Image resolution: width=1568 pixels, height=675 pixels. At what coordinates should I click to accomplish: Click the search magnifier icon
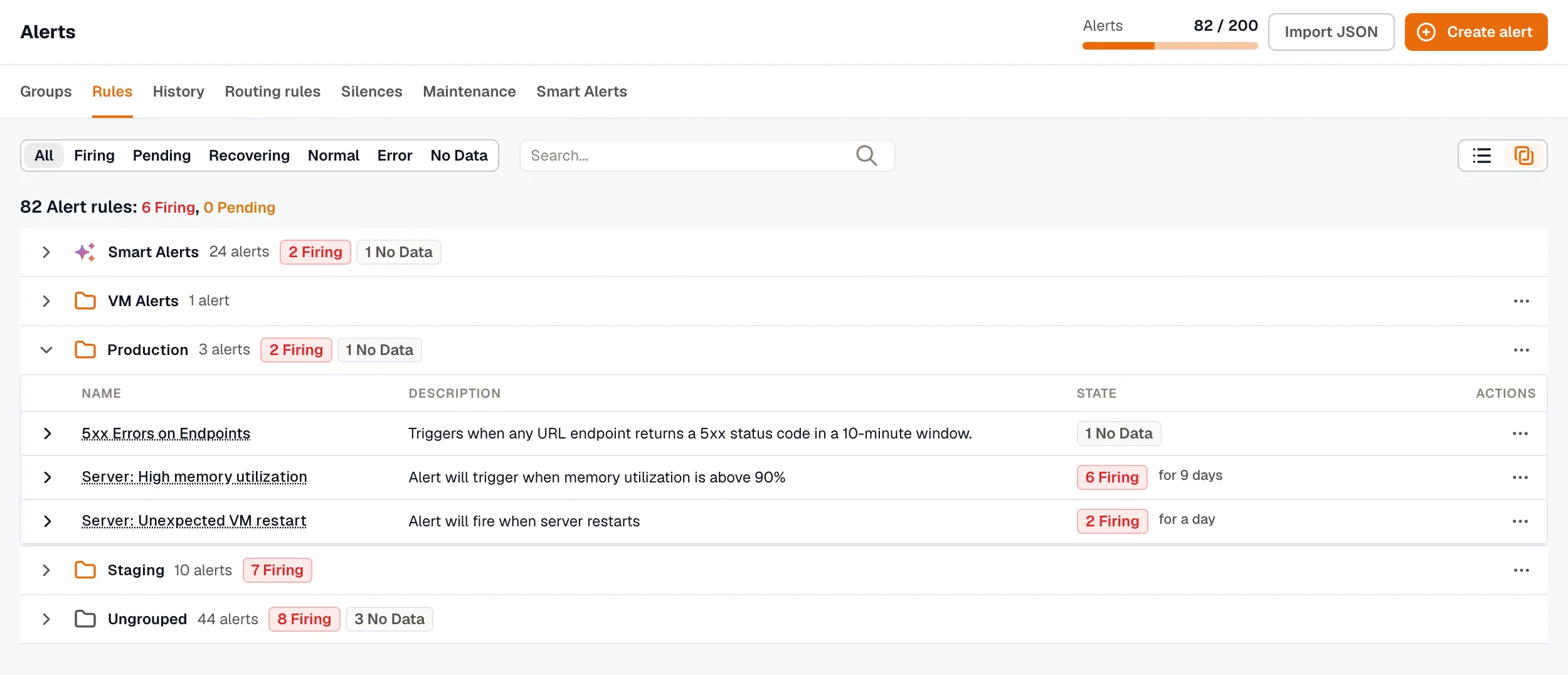pos(866,156)
